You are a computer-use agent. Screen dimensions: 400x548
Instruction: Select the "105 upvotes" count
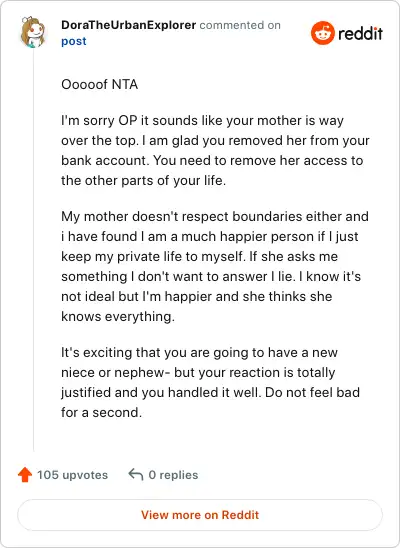tap(72, 475)
